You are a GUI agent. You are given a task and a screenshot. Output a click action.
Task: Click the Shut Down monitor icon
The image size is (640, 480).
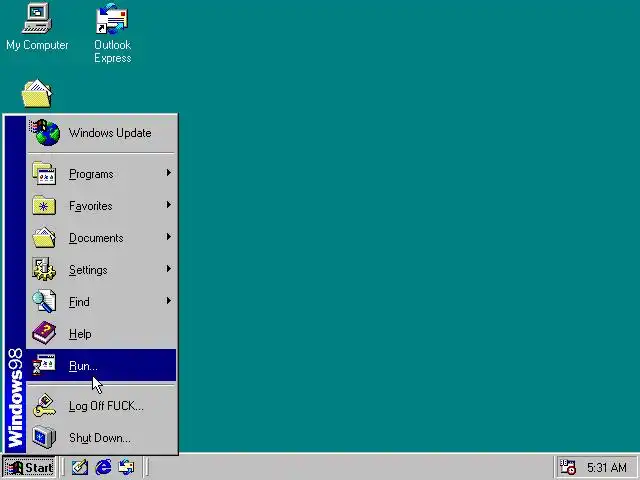(x=44, y=437)
